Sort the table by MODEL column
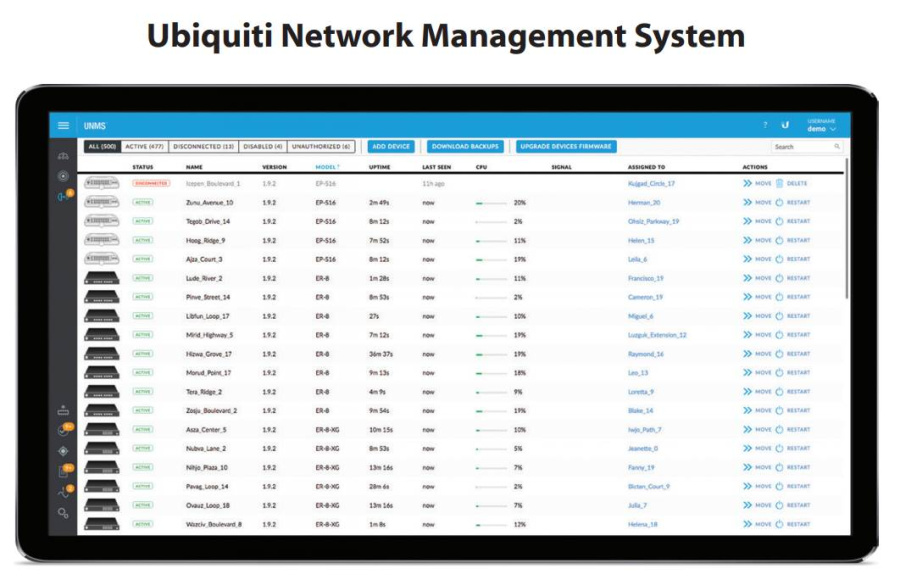Image resolution: width=900 pixels, height=580 pixels. coord(327,167)
